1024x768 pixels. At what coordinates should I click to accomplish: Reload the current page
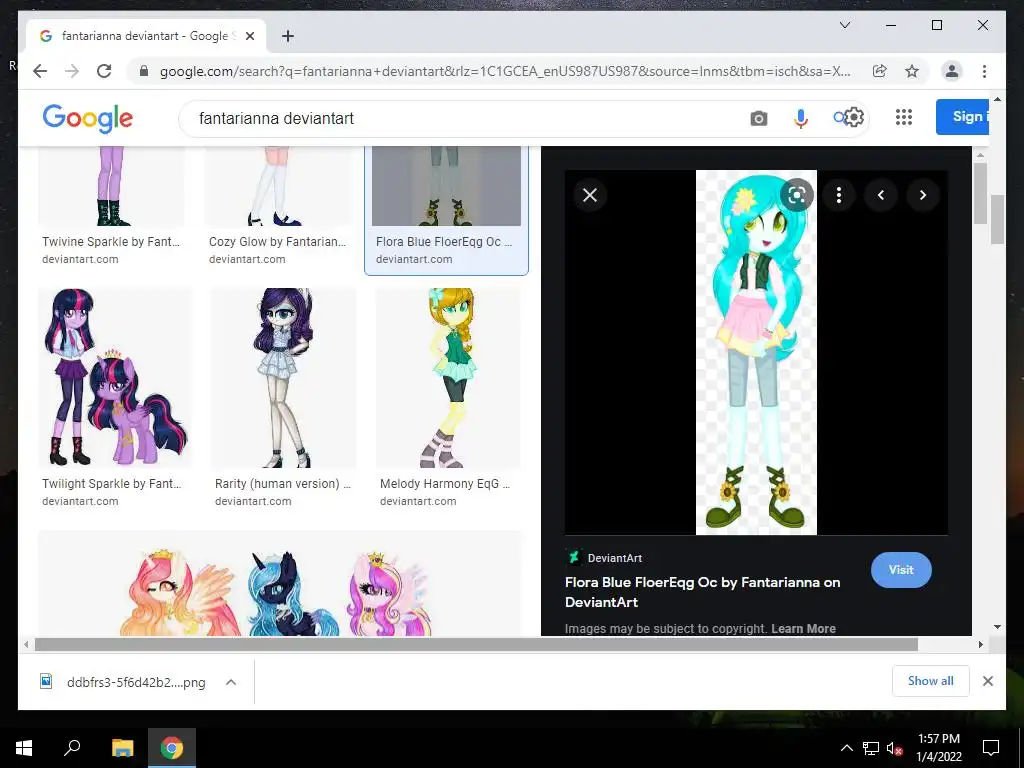104,71
